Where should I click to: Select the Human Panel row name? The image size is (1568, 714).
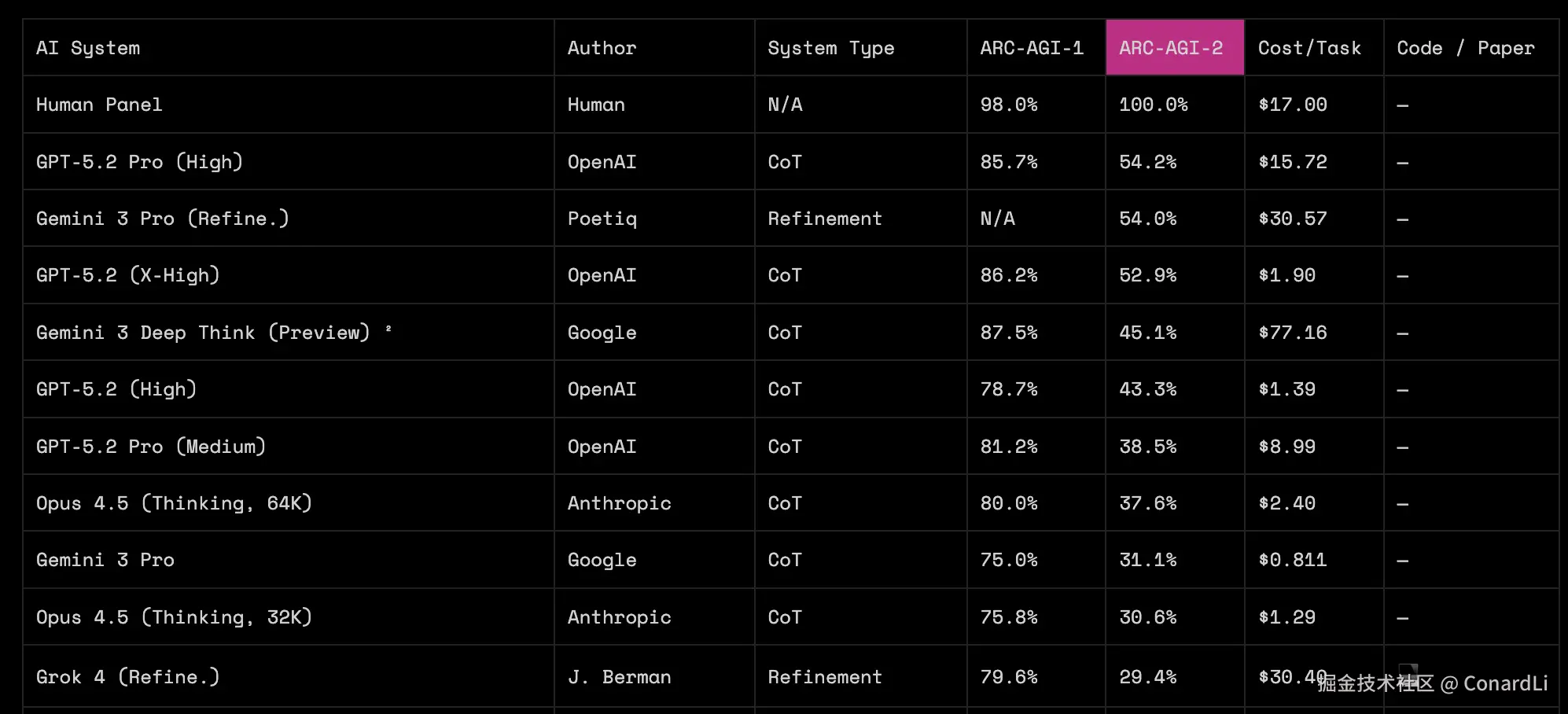coord(99,105)
